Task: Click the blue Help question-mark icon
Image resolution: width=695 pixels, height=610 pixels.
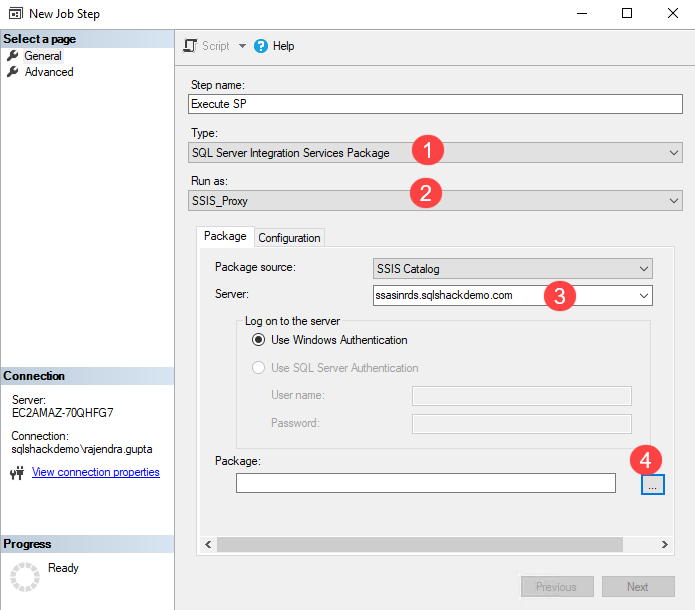Action: tap(261, 46)
